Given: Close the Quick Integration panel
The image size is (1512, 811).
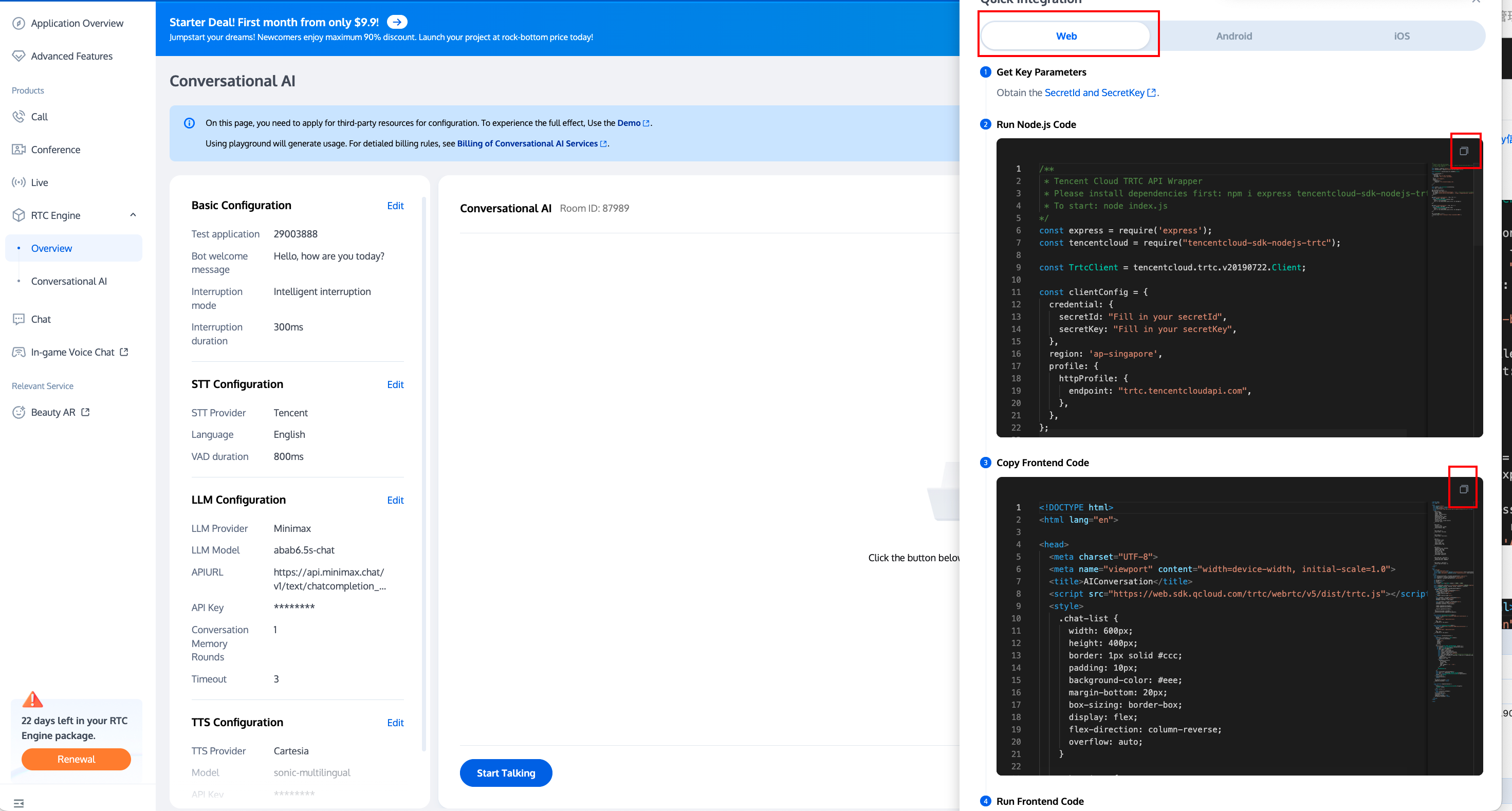Looking at the screenshot, I should click(x=1476, y=2).
